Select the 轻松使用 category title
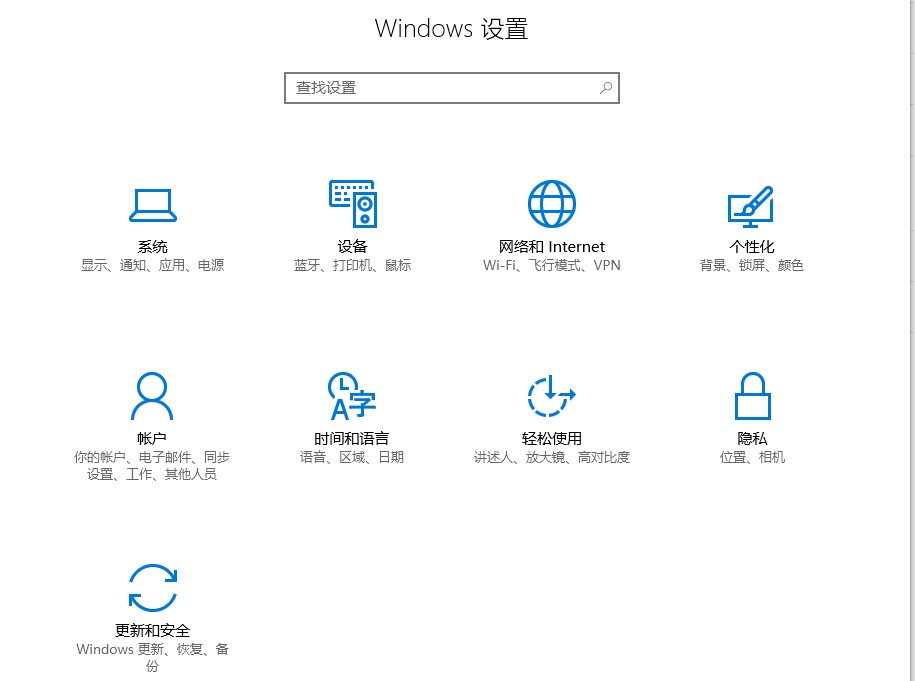The height and width of the screenshot is (681, 915). pyautogui.click(x=551, y=439)
